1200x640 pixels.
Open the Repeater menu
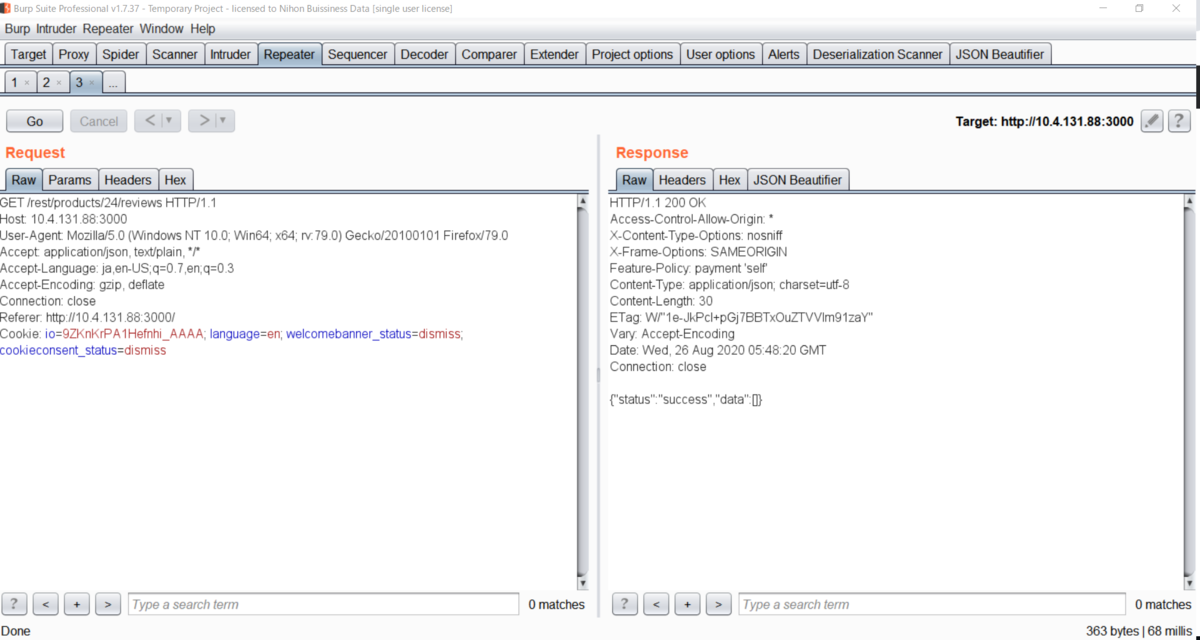point(109,29)
